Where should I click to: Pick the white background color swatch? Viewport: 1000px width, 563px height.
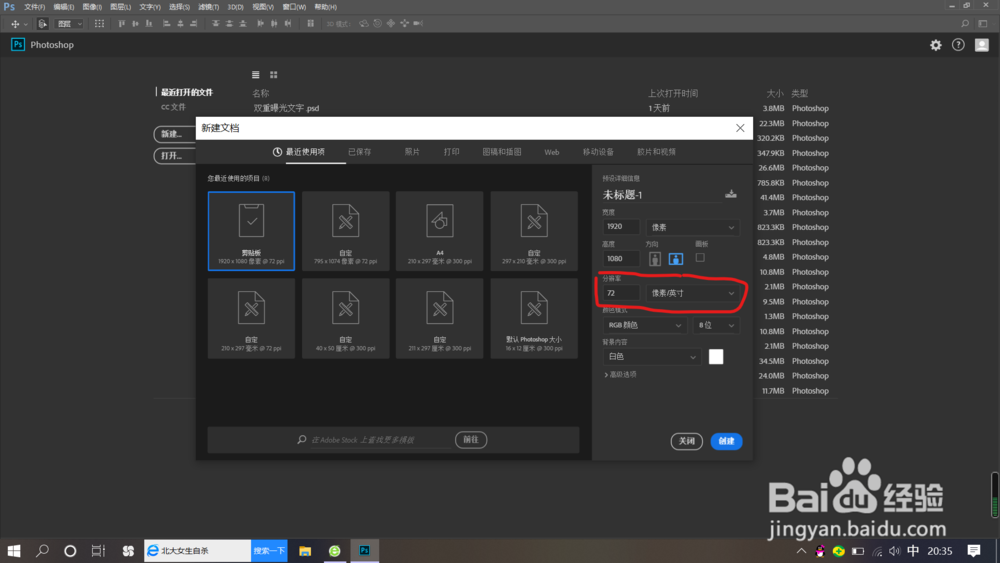(716, 356)
